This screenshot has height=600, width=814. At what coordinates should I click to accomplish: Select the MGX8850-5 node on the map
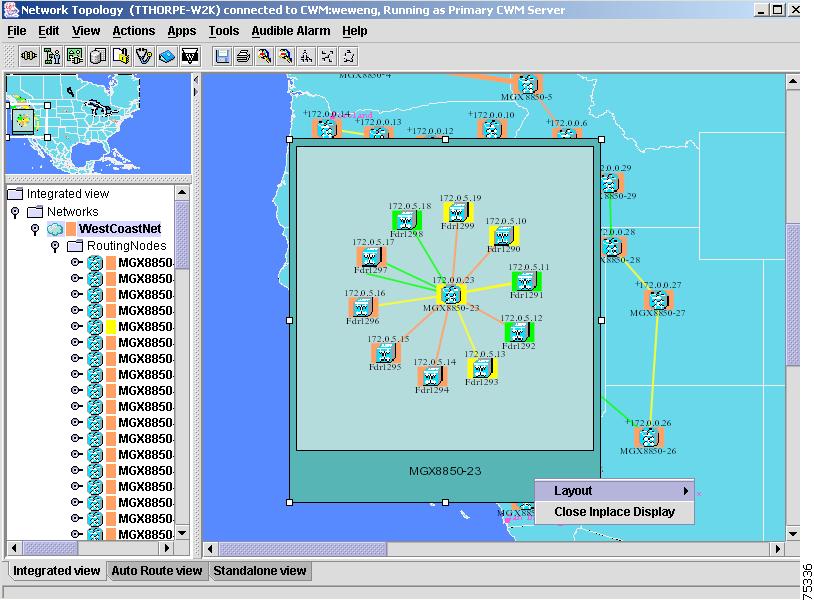point(527,84)
